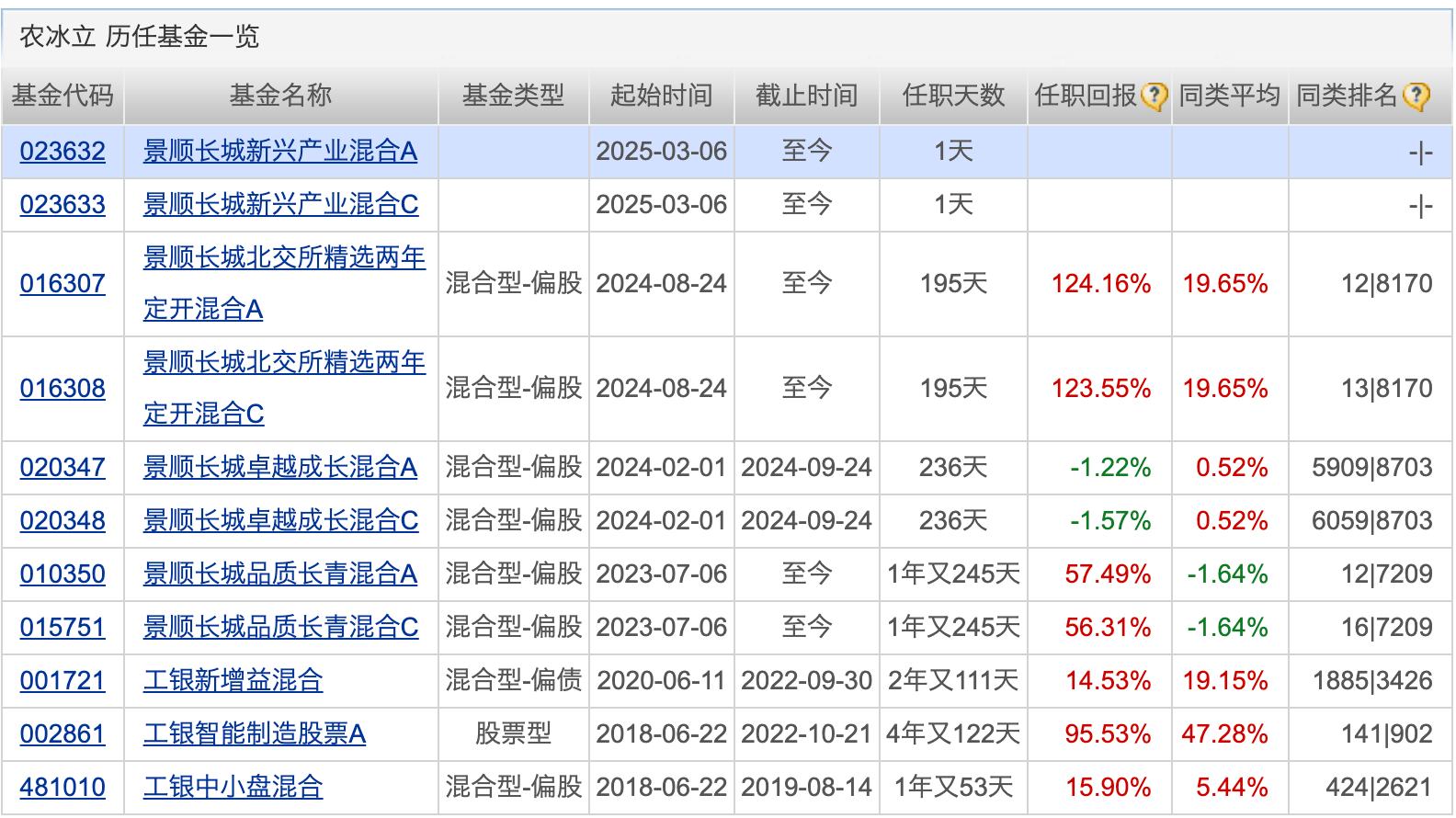Screen dimensions: 1456x818
Task: Click the 基金名称 column header
Action: click(280, 96)
